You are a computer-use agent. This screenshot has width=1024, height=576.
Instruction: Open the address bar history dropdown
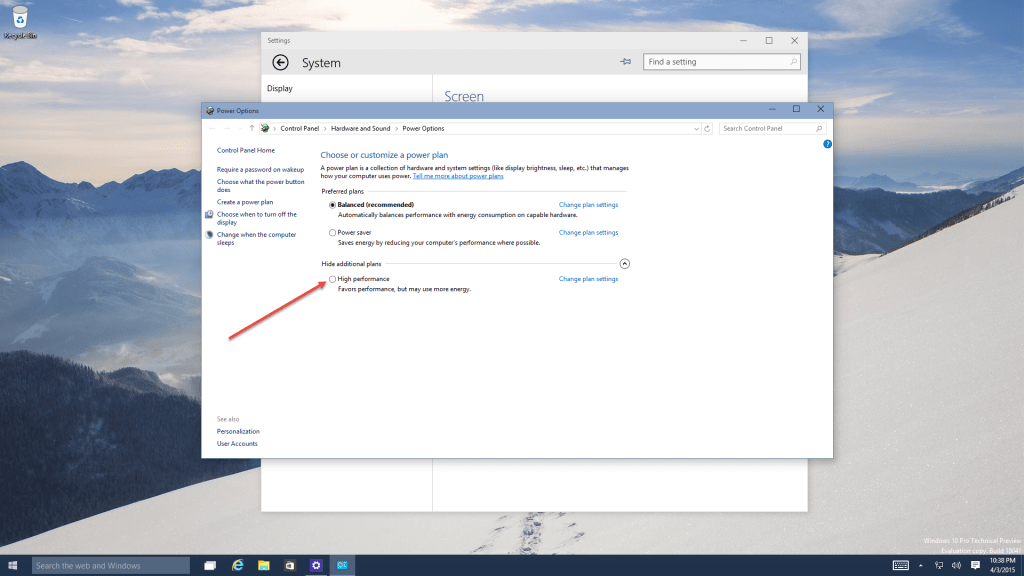(695, 128)
